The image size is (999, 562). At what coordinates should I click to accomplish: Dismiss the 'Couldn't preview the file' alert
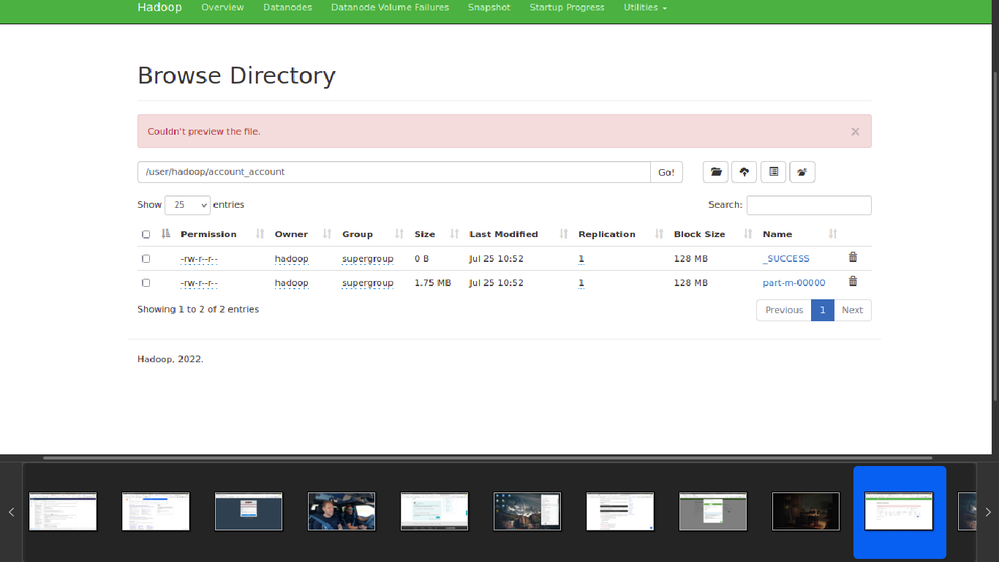coord(855,131)
